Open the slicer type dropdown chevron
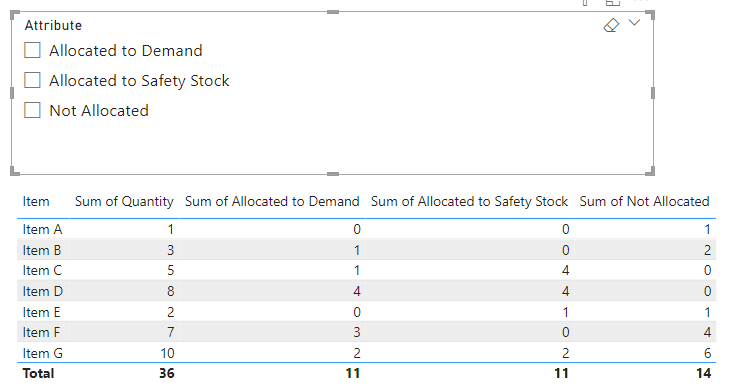This screenshot has width=748, height=387. point(634,22)
